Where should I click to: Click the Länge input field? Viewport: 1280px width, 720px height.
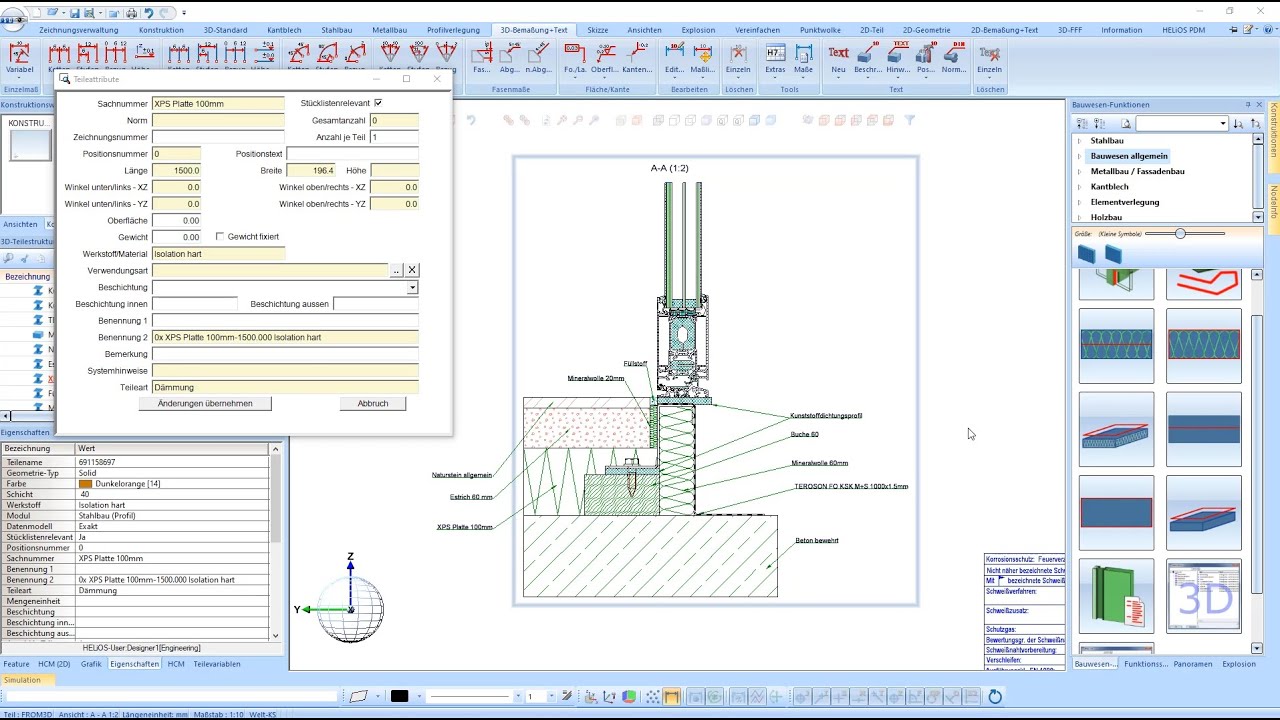click(176, 170)
